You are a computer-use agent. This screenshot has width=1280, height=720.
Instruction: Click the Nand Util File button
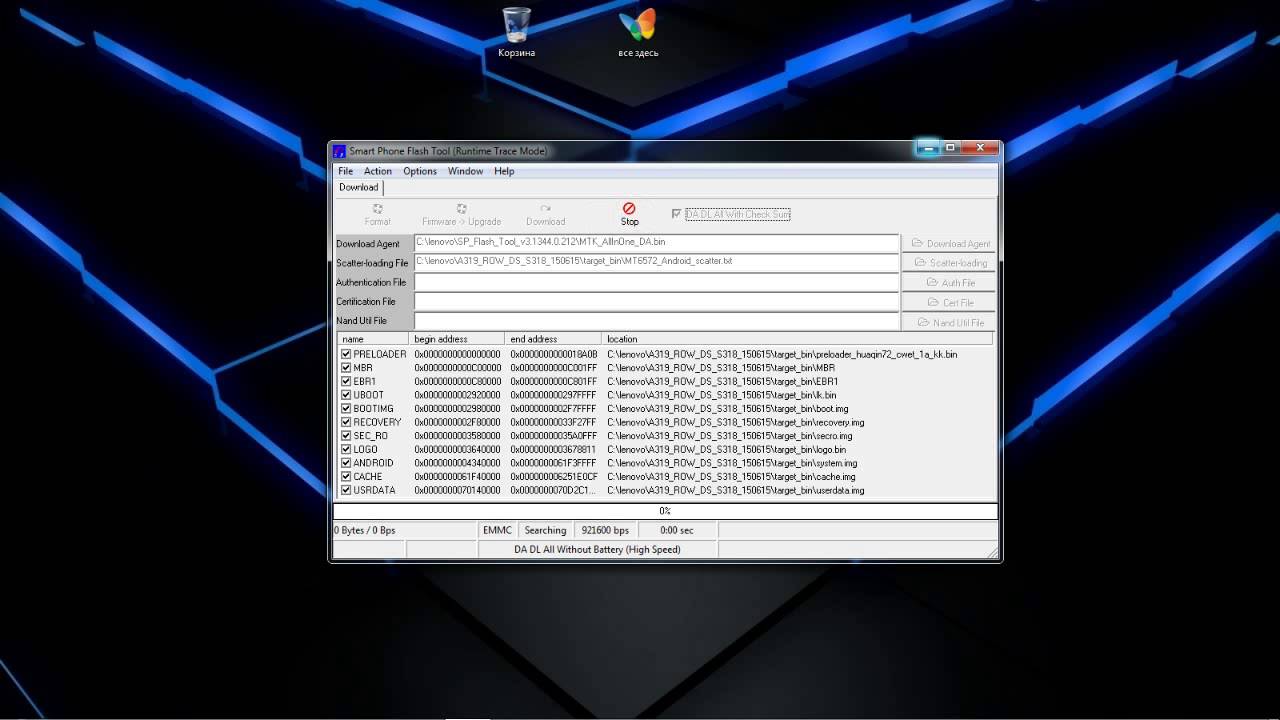949,323
